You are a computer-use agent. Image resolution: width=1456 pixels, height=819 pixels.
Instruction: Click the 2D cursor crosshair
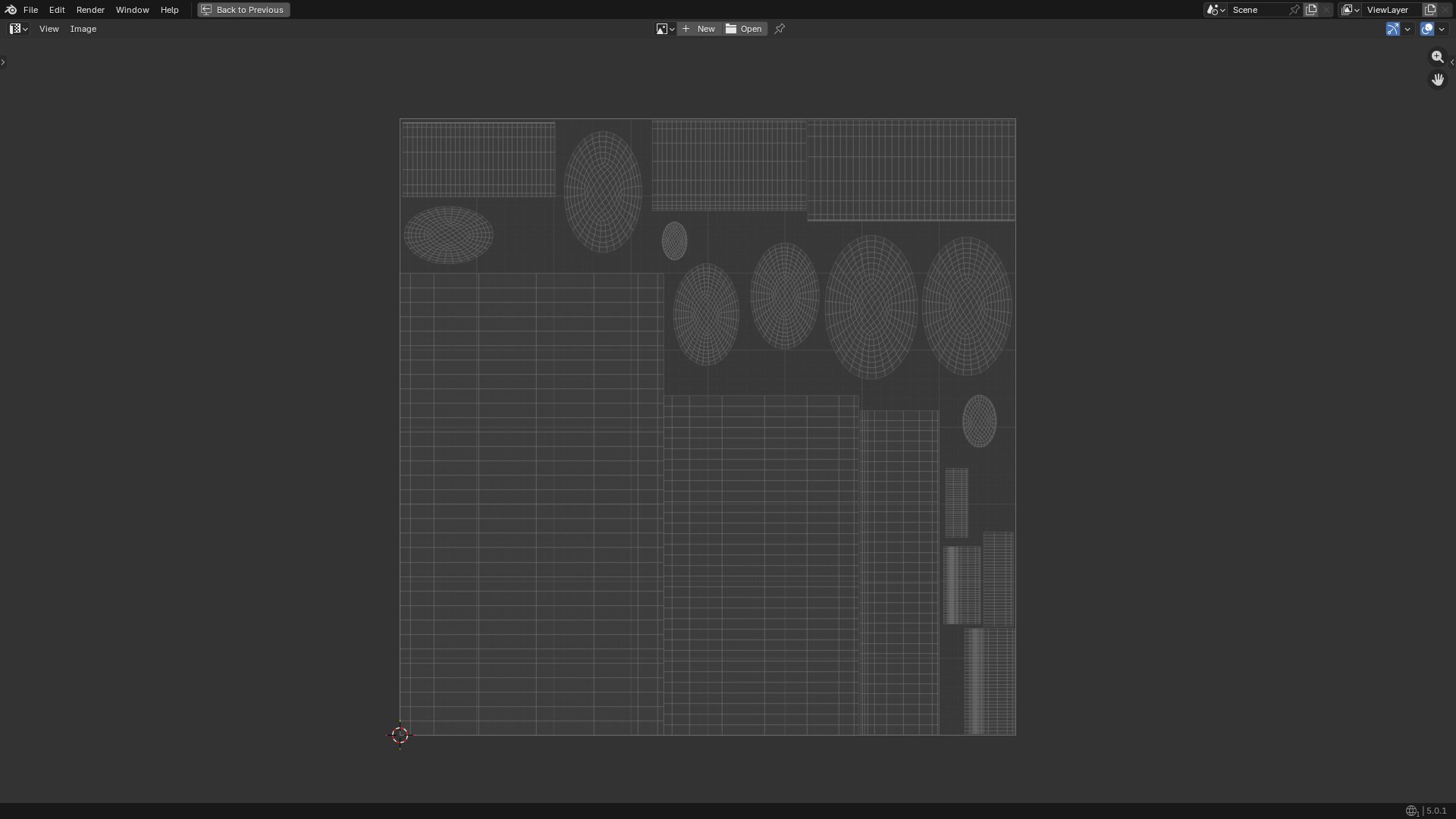pyautogui.click(x=400, y=735)
